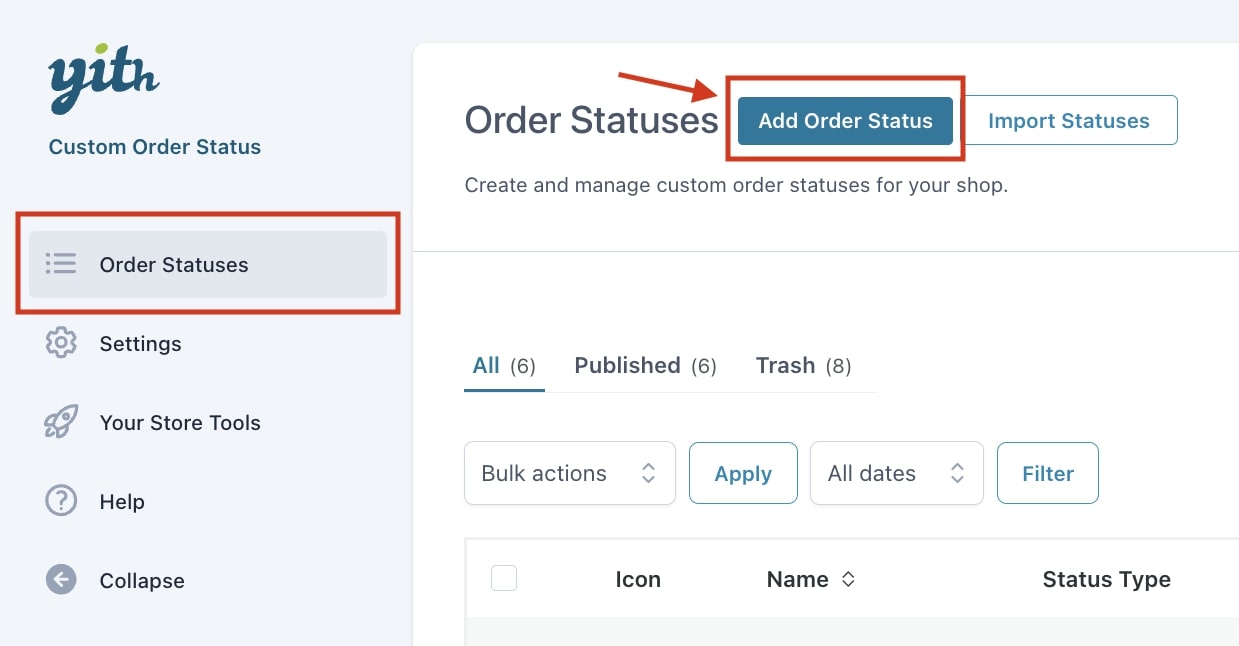The width and height of the screenshot is (1239, 646).
Task: Apply the selected bulk action
Action: pyautogui.click(x=743, y=473)
